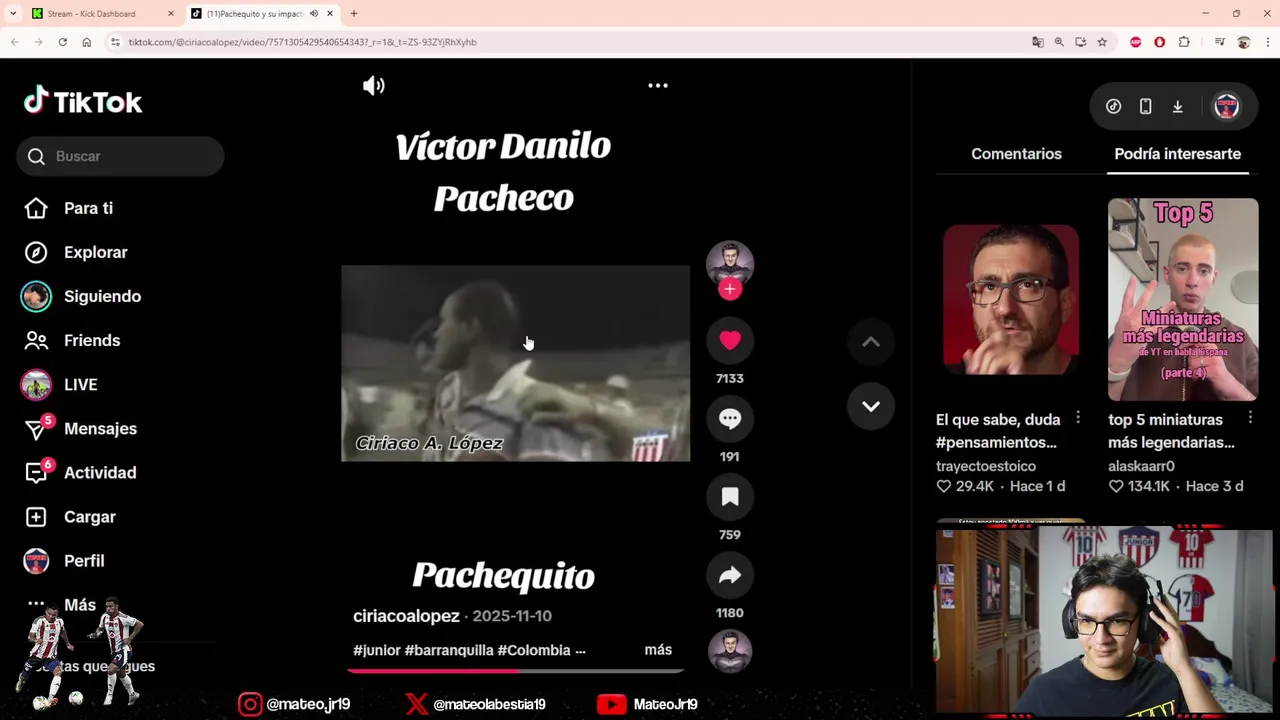Open the extensions puzzle menu
This screenshot has width=1280, height=720.
pyautogui.click(x=1184, y=42)
